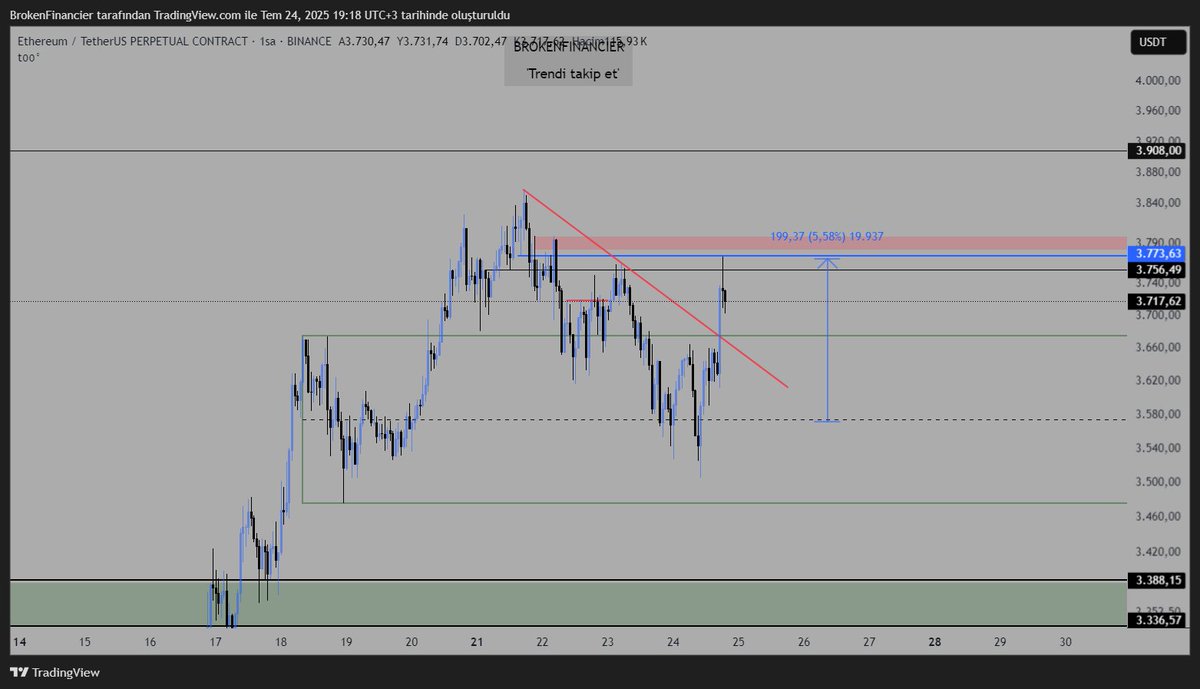Click date 22 on the time axis
The width and height of the screenshot is (1200, 689).
(542, 642)
